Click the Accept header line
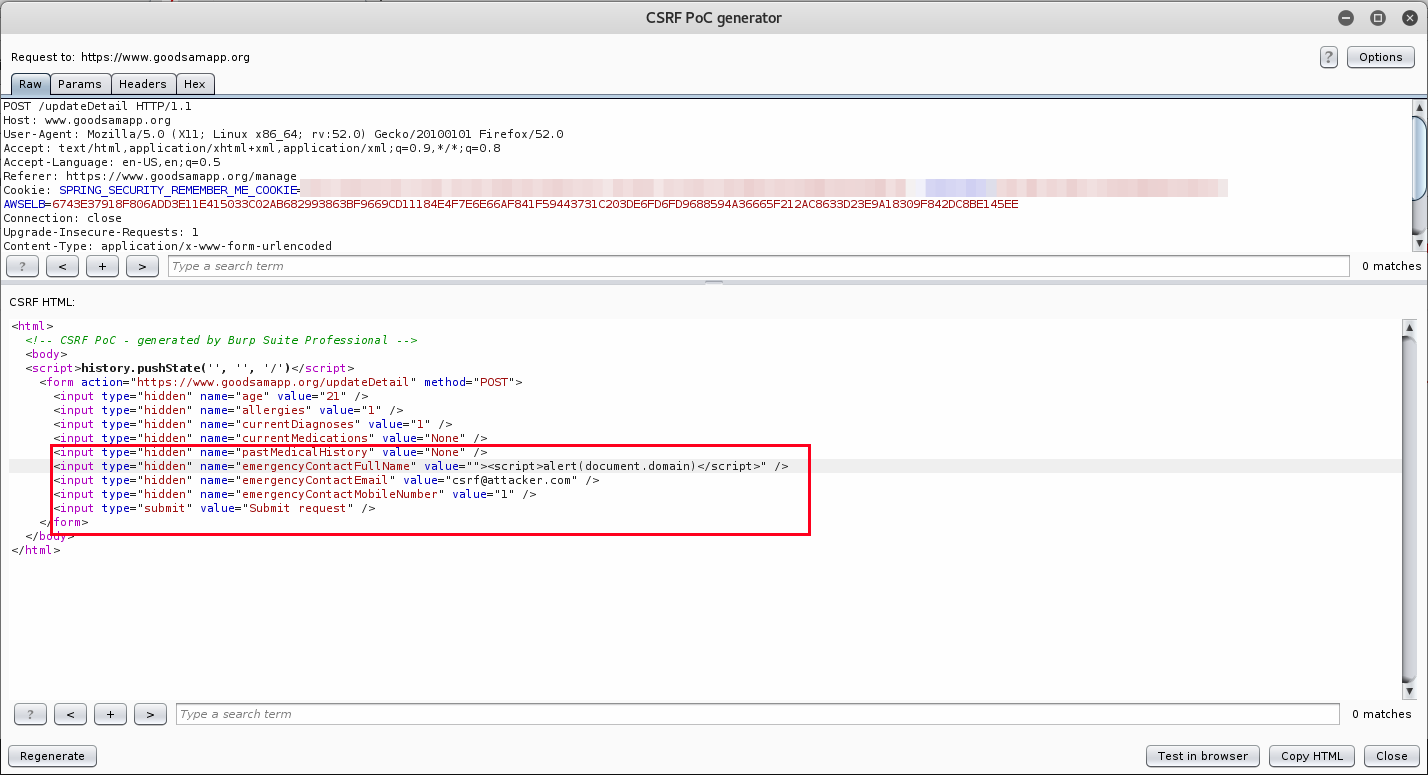 point(252,148)
